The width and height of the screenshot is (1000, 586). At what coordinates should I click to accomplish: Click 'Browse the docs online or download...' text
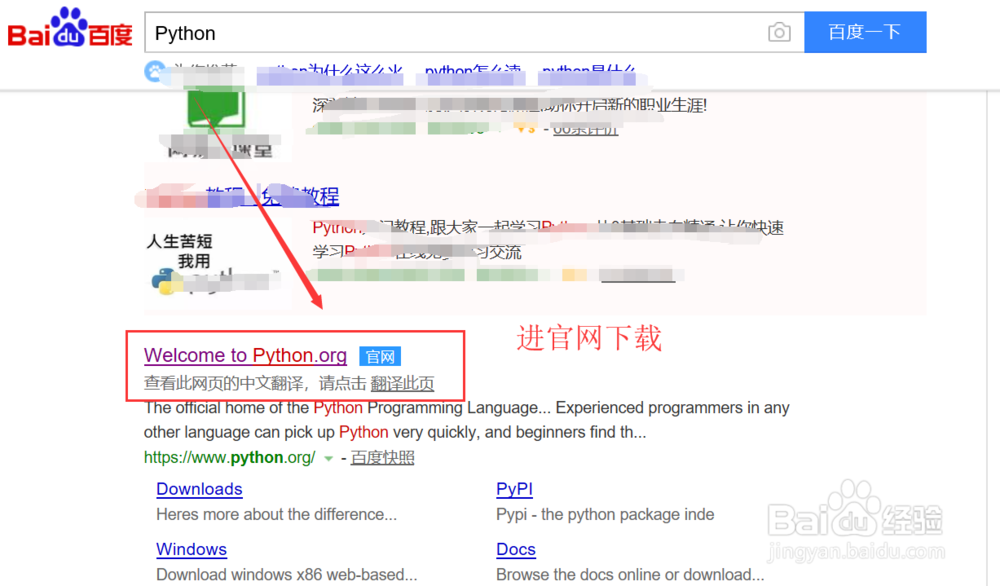(630, 575)
